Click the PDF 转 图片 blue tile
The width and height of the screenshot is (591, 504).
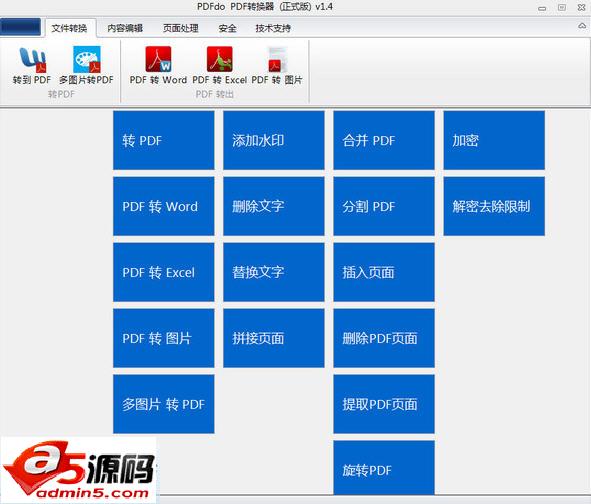(164, 338)
